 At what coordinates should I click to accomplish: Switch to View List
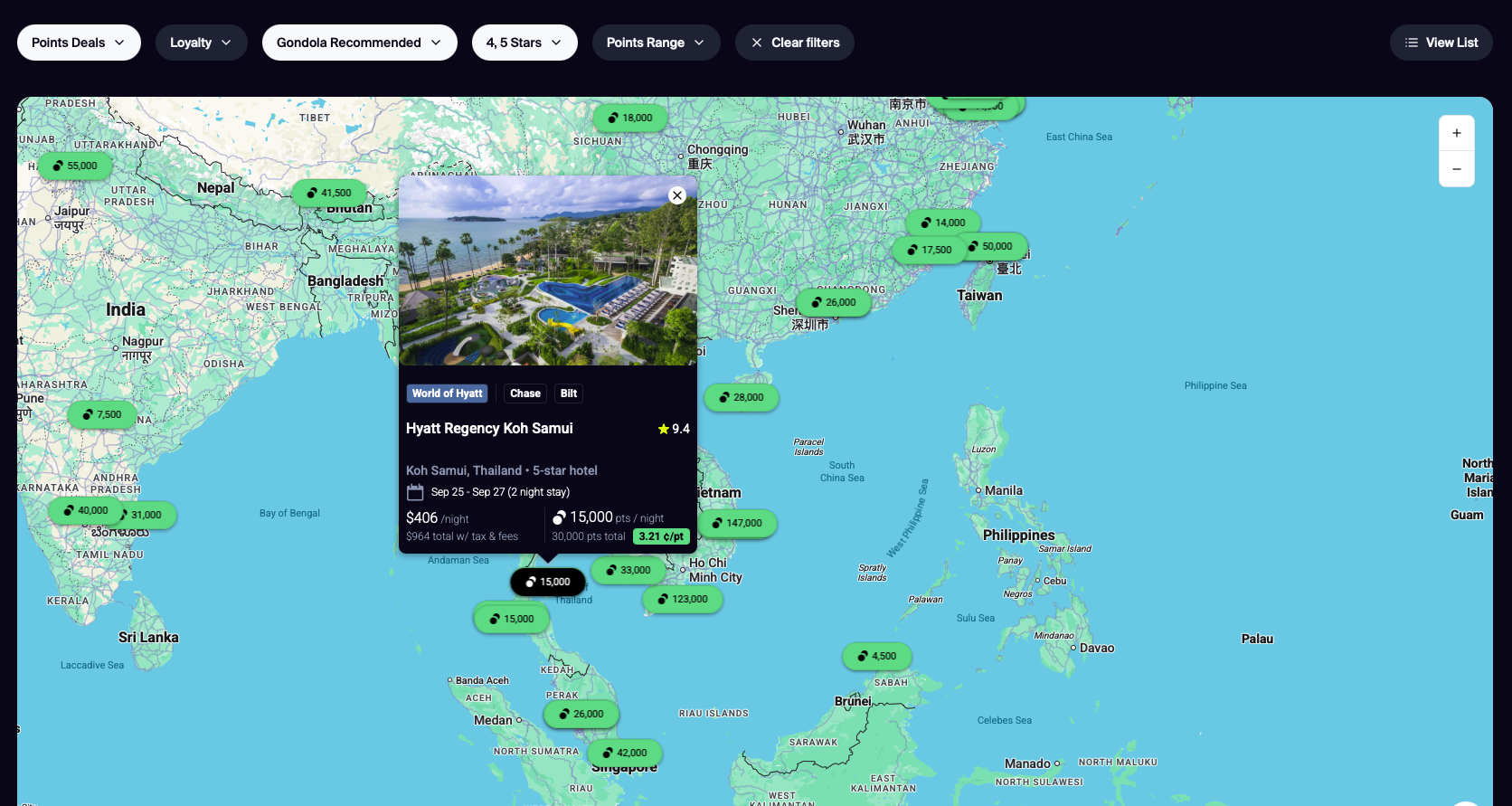point(1441,43)
